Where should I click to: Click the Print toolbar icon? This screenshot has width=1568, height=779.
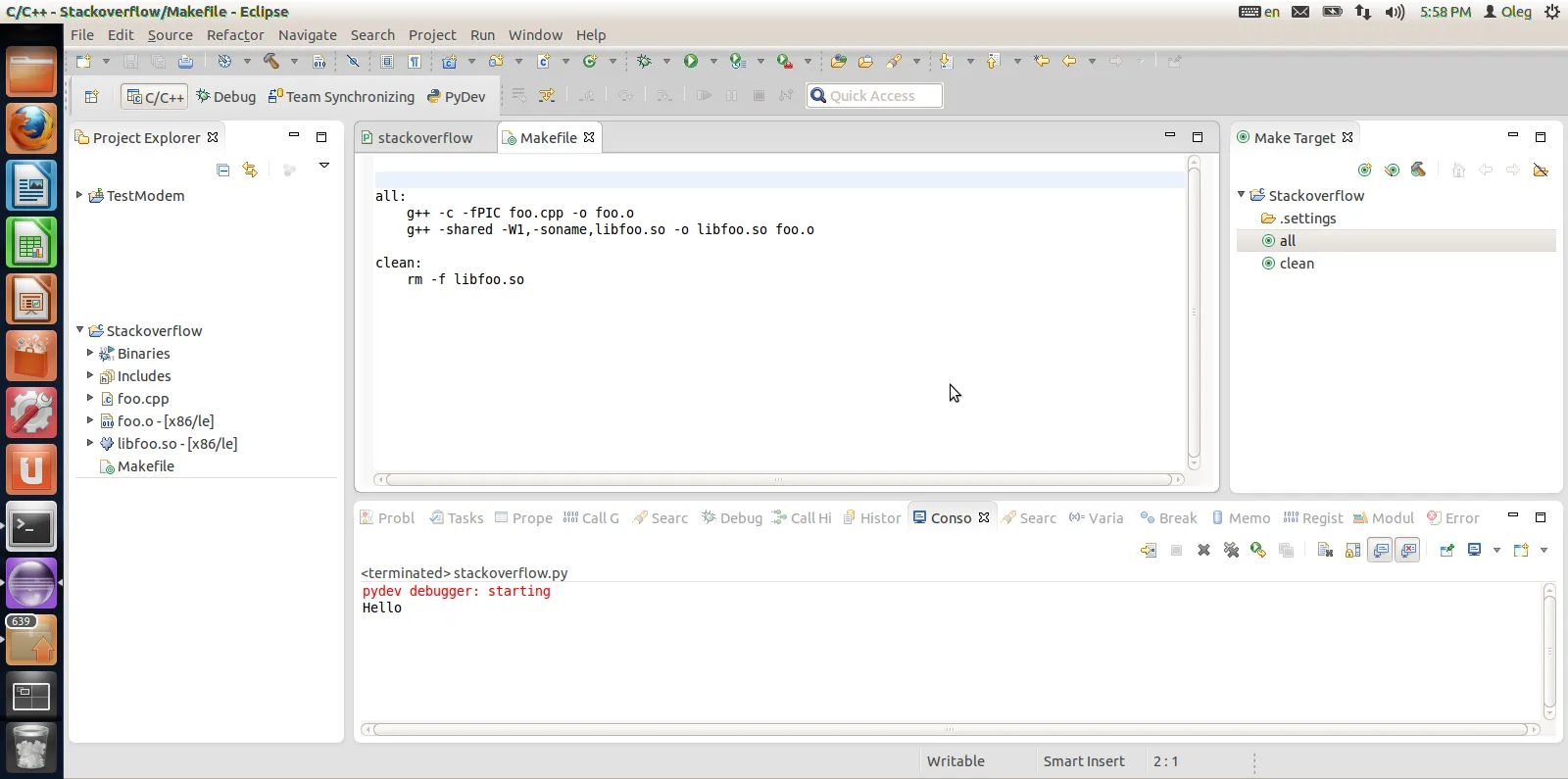pos(185,61)
